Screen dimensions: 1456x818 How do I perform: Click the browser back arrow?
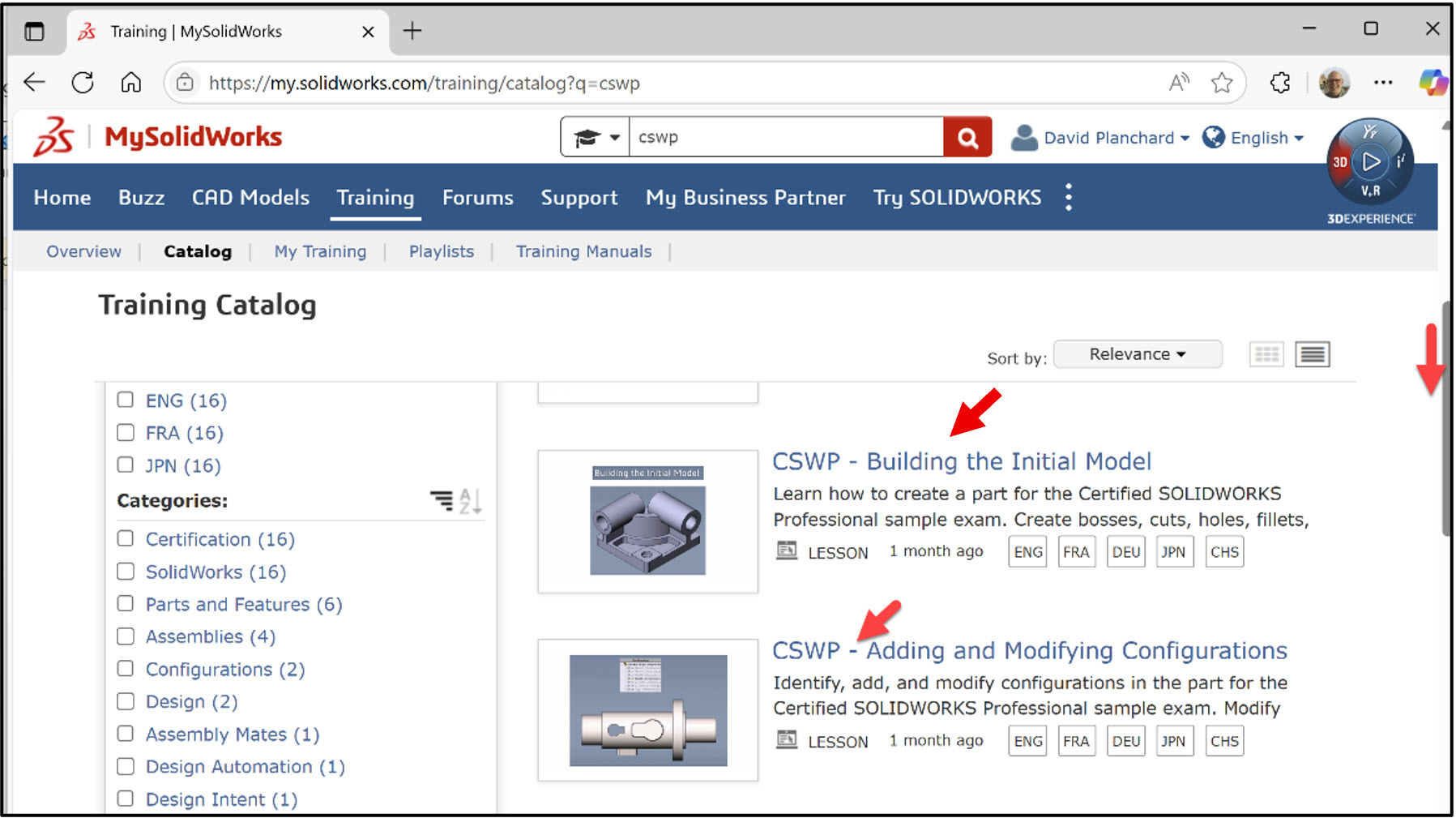tap(34, 83)
